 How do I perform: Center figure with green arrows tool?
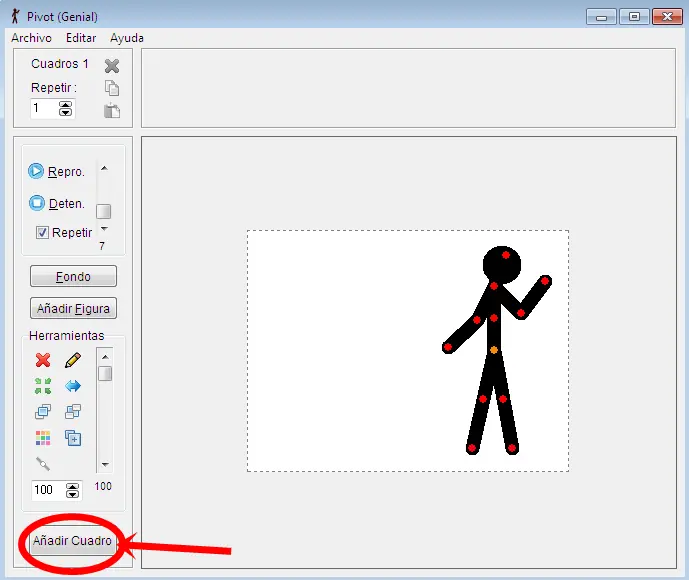point(43,386)
